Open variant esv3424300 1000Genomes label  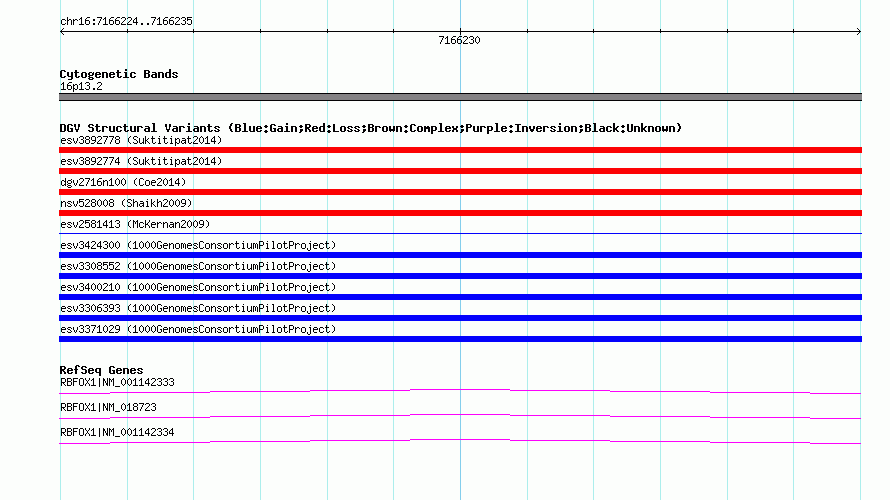click(x=198, y=245)
